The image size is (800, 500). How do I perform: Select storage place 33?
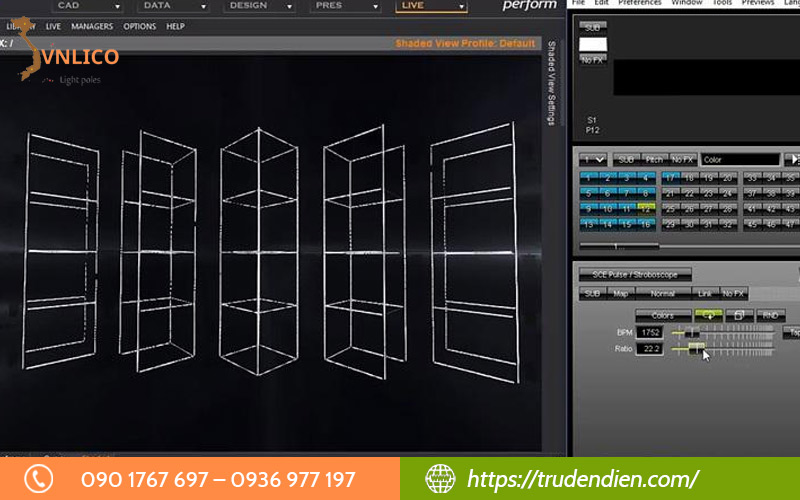[x=752, y=178]
